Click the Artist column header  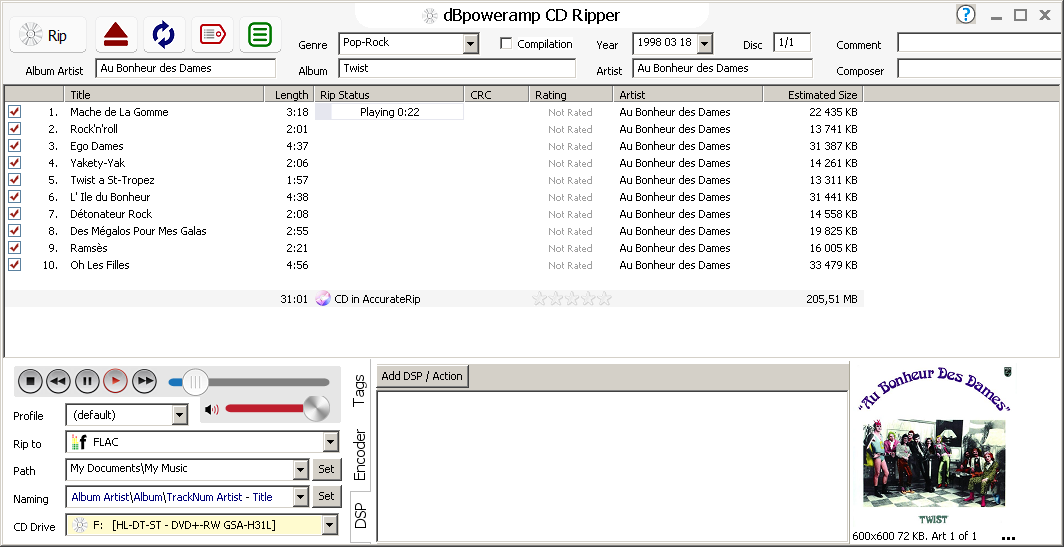[x=688, y=94]
